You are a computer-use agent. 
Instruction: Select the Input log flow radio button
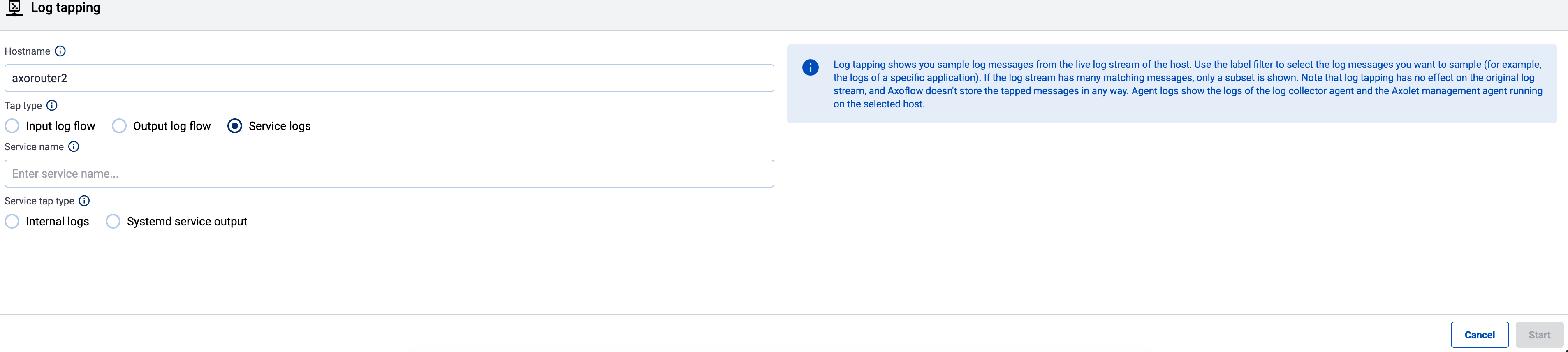[x=12, y=125]
